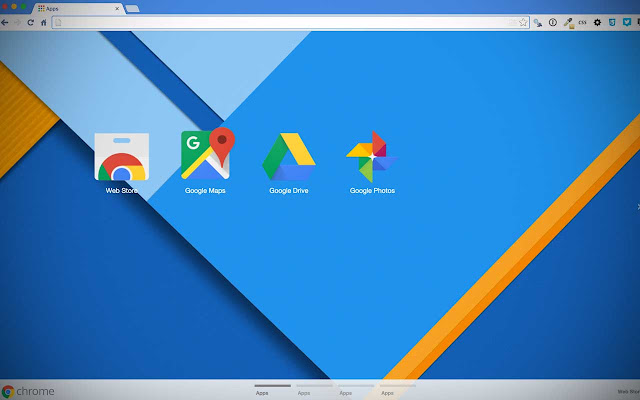Screen dimensions: 640x400
Task: Go to the next apps page arrow
Action: click(638, 207)
